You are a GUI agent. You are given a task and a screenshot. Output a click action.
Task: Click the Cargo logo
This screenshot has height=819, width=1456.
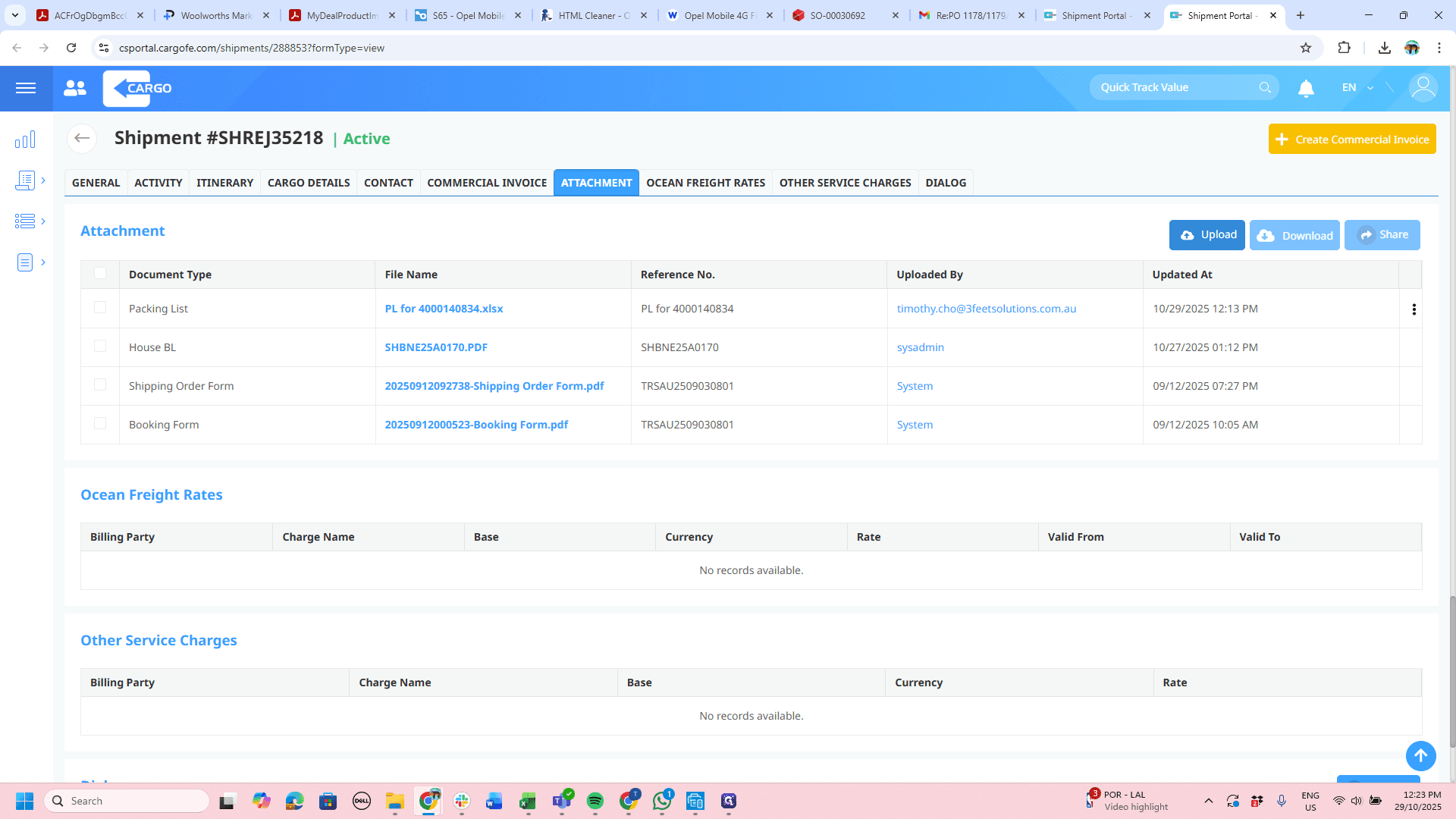pos(138,88)
